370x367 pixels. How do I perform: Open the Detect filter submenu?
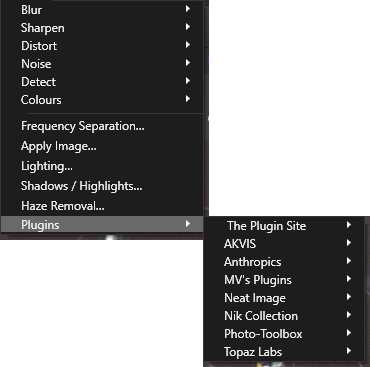click(102, 82)
